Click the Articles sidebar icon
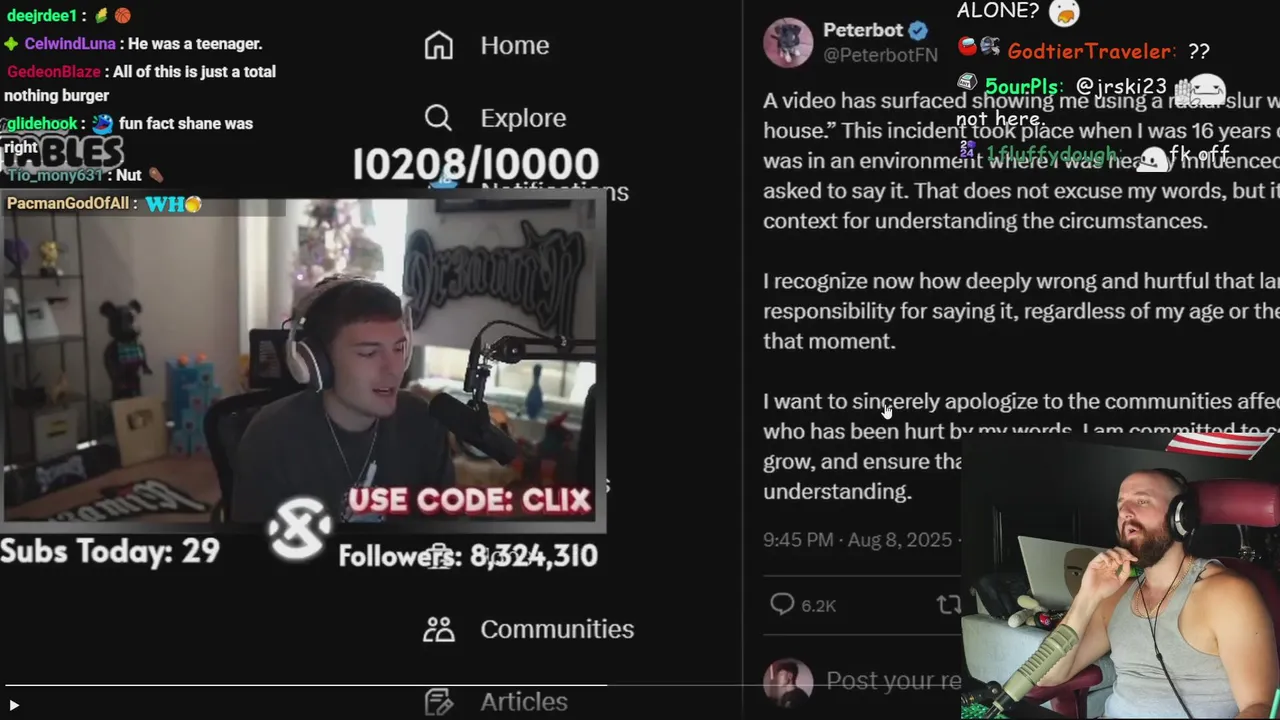This screenshot has height=720, width=1280. (x=439, y=702)
